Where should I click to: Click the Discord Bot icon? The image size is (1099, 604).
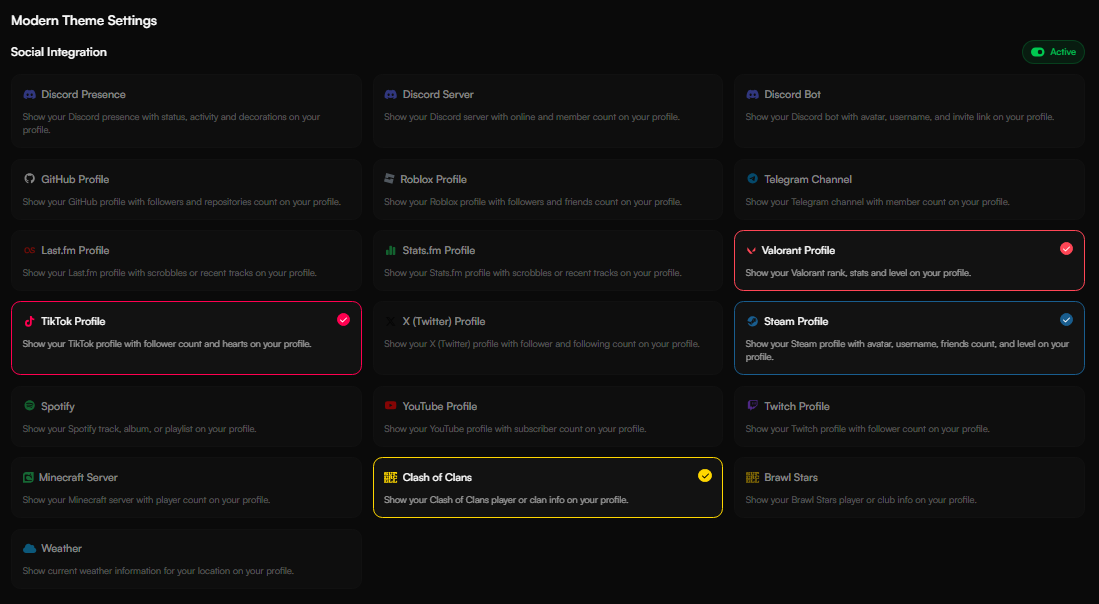(752, 94)
